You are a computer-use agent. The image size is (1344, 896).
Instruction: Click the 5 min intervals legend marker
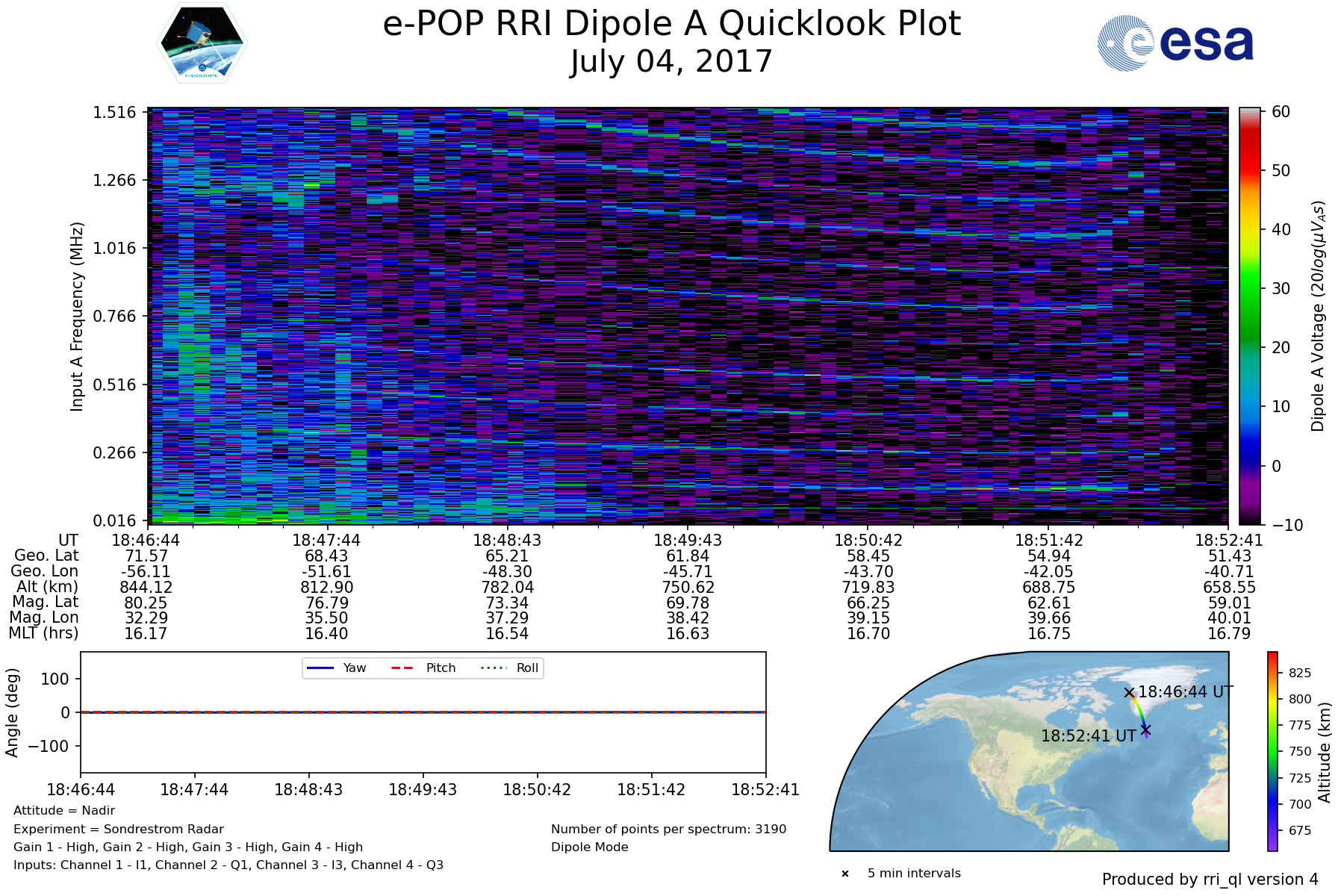tap(845, 874)
